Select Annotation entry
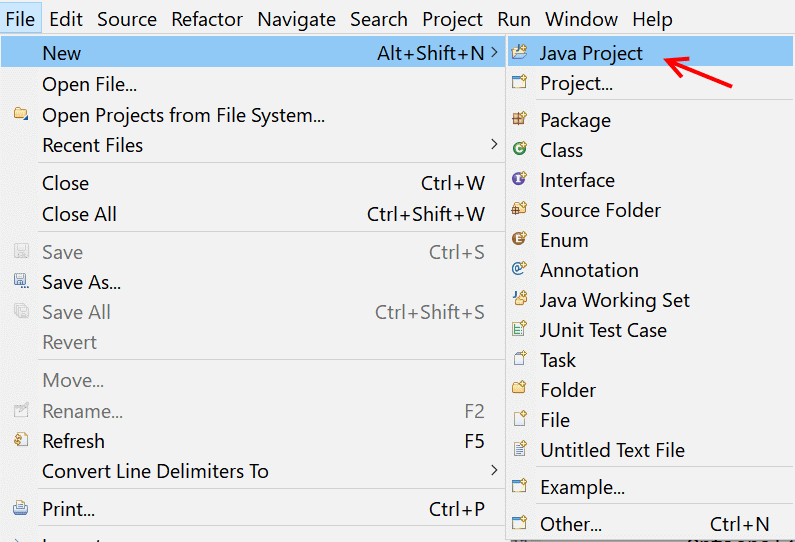The height and width of the screenshot is (542, 795). [x=650, y=270]
